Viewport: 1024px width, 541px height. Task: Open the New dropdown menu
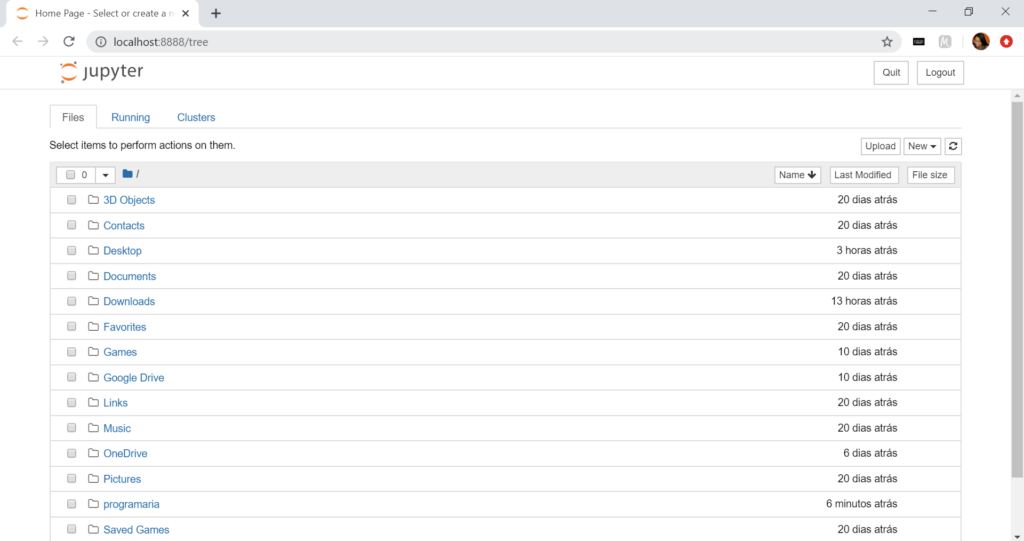click(x=922, y=146)
